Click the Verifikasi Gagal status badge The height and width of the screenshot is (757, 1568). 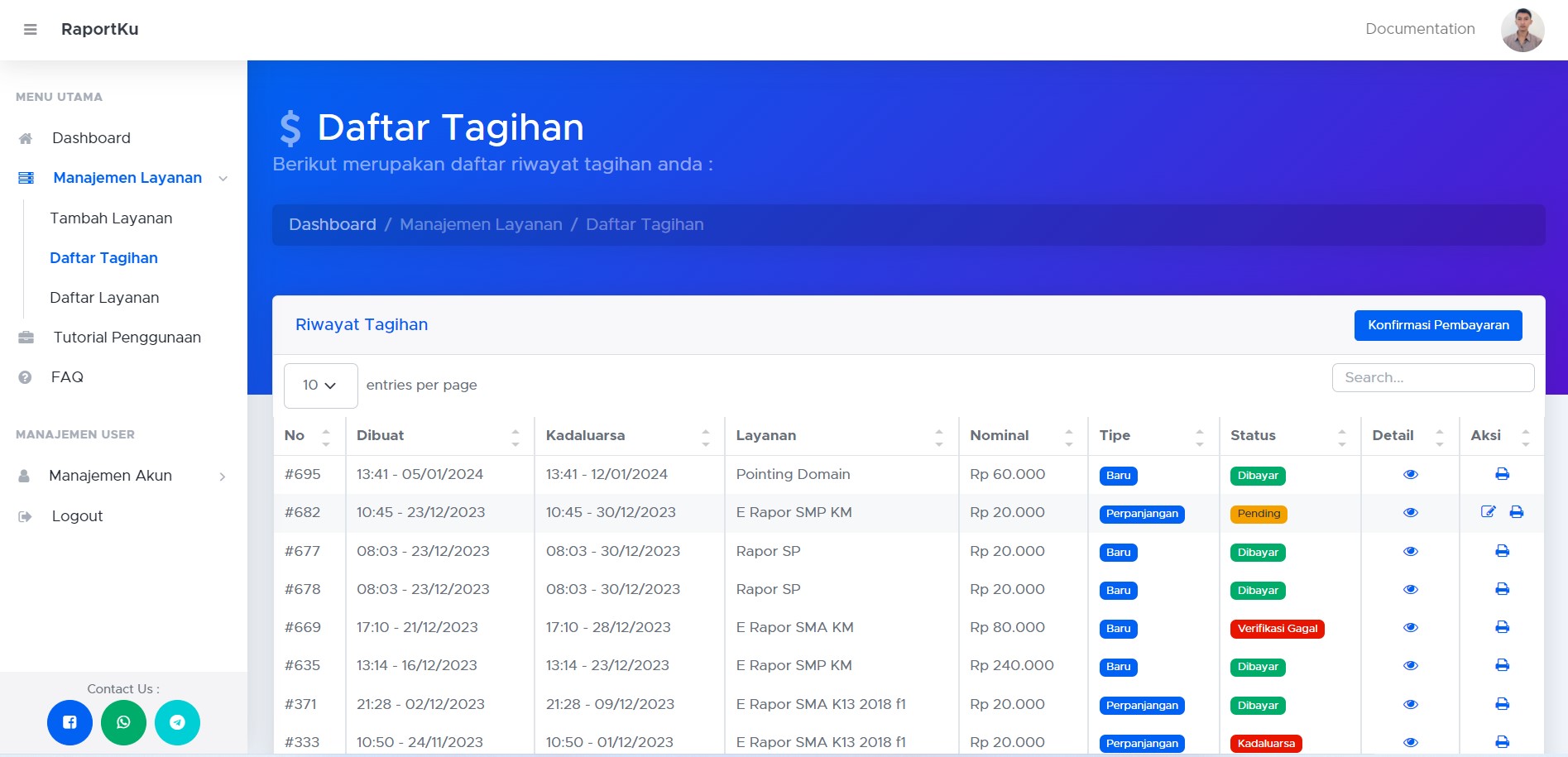(1278, 629)
